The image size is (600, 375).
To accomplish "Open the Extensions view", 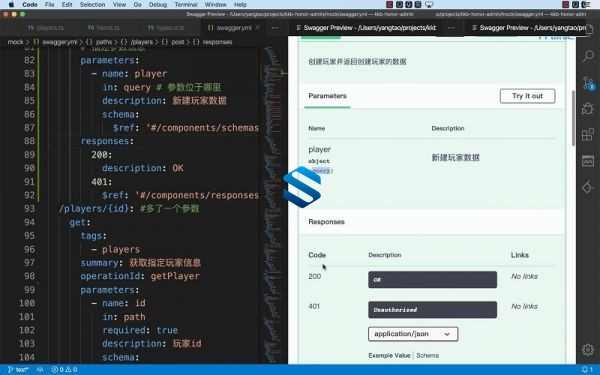I will coord(588,134).
